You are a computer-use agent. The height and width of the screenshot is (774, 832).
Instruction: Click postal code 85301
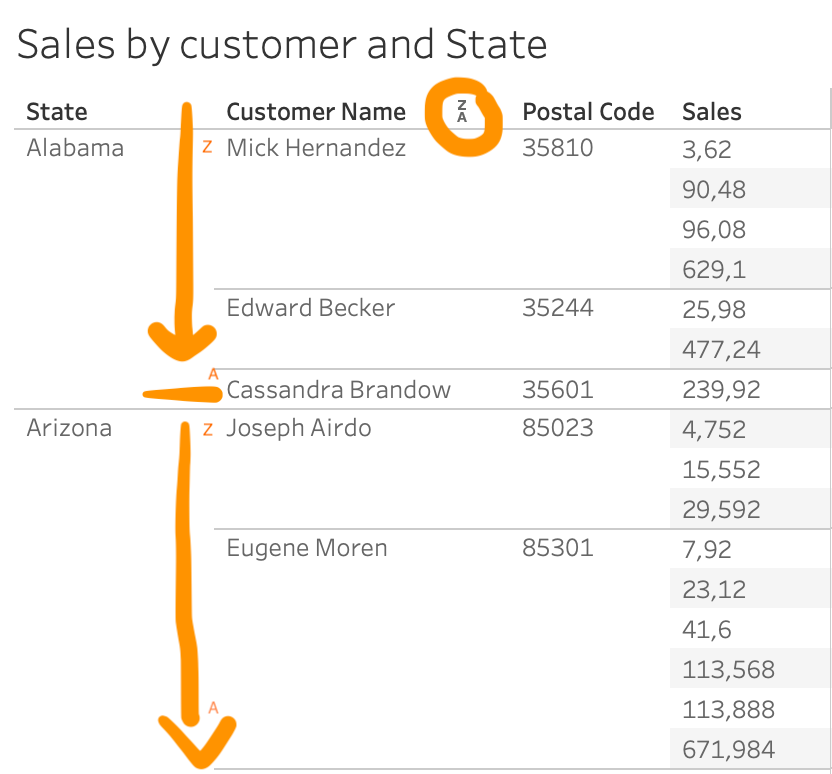[558, 548]
